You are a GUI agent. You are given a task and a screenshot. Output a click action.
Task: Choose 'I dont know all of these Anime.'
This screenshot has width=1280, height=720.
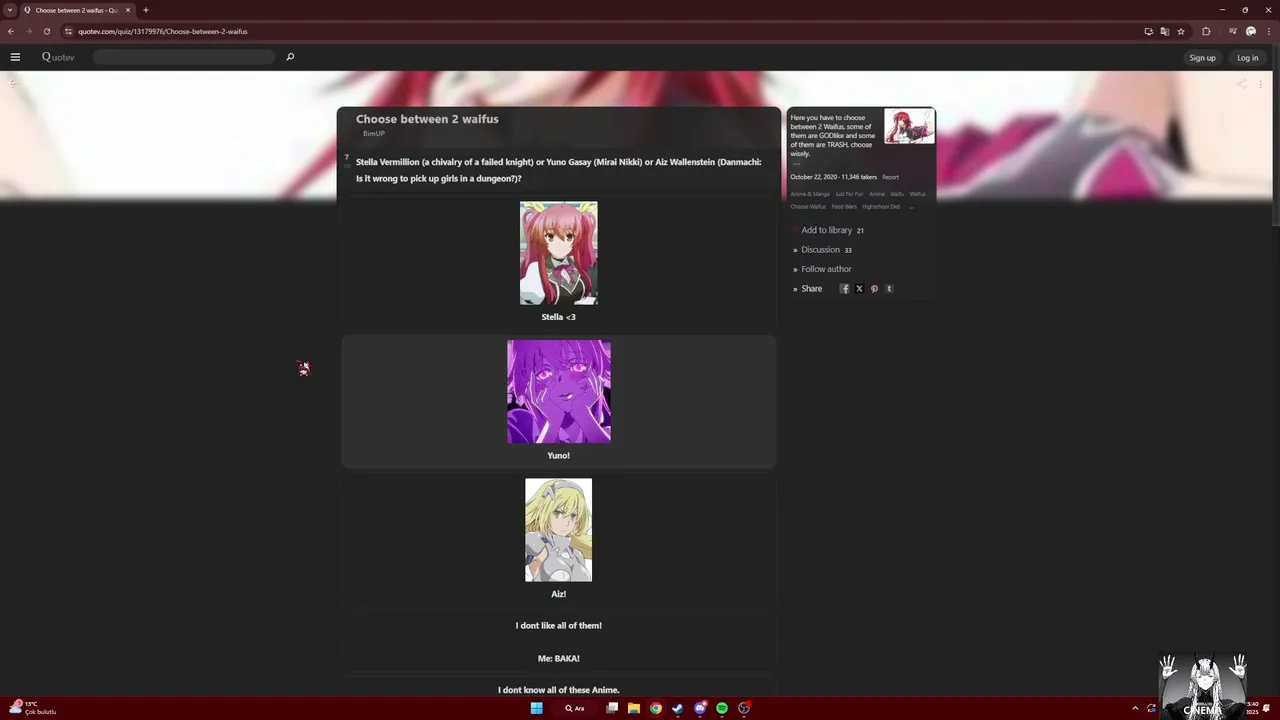(x=558, y=690)
